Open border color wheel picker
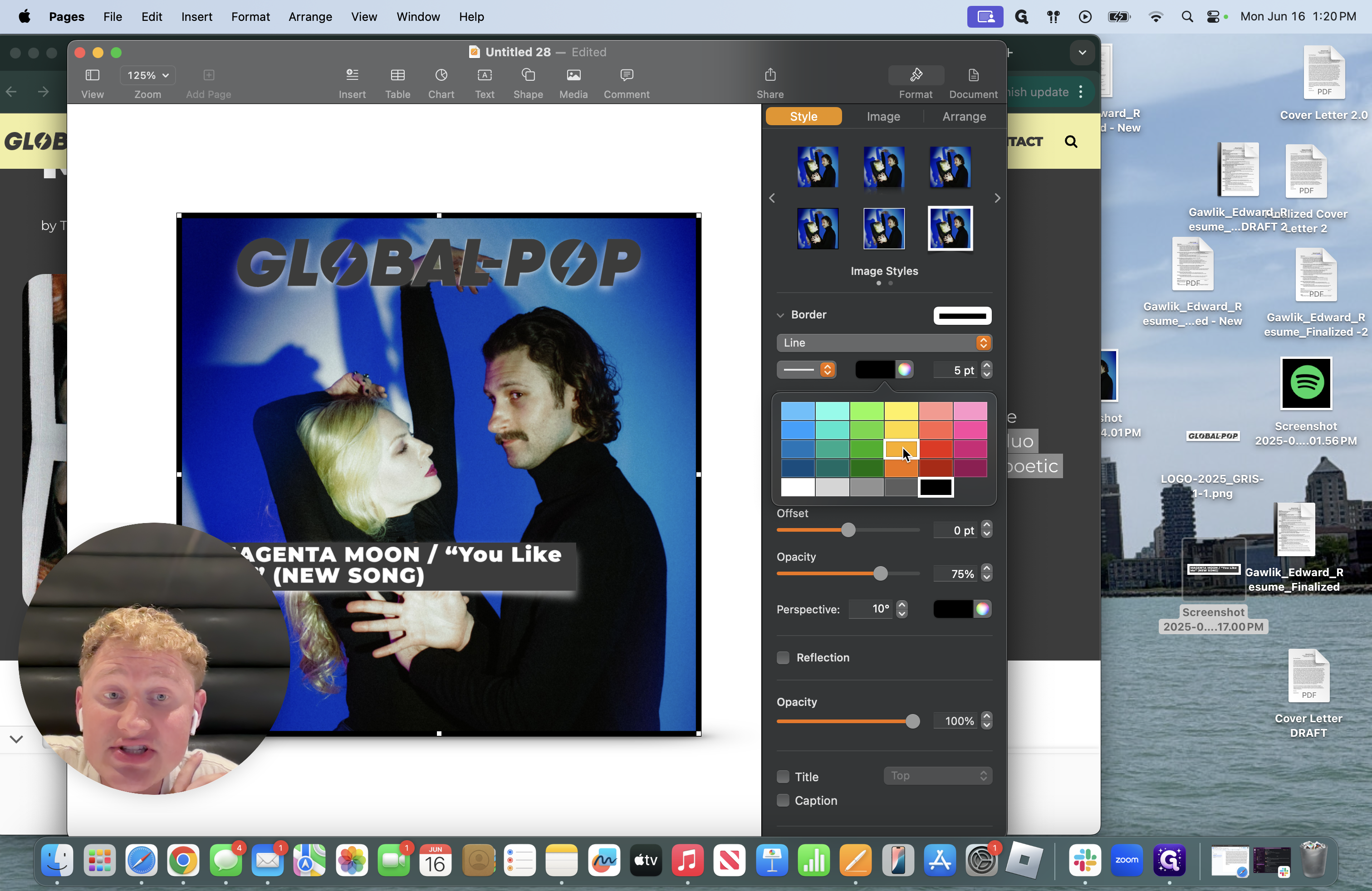The height and width of the screenshot is (891, 1372). 905,370
